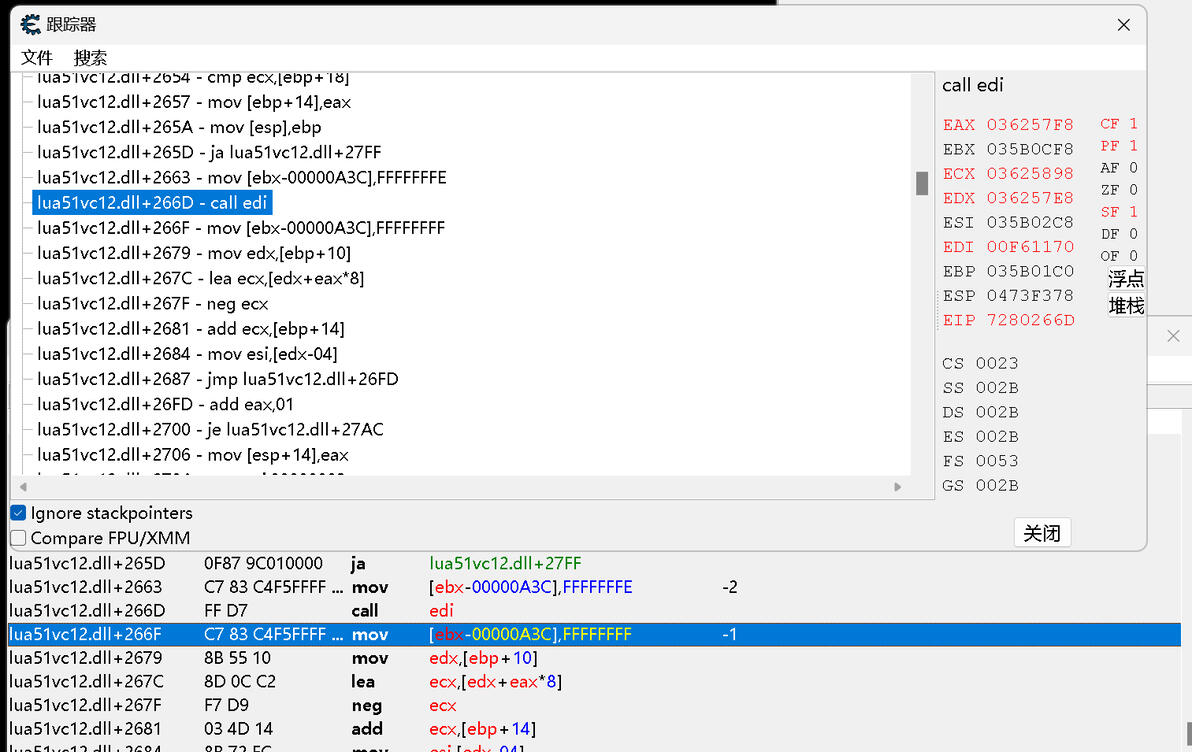
Task: Click the CS 0023 segment register
Action: coord(980,363)
